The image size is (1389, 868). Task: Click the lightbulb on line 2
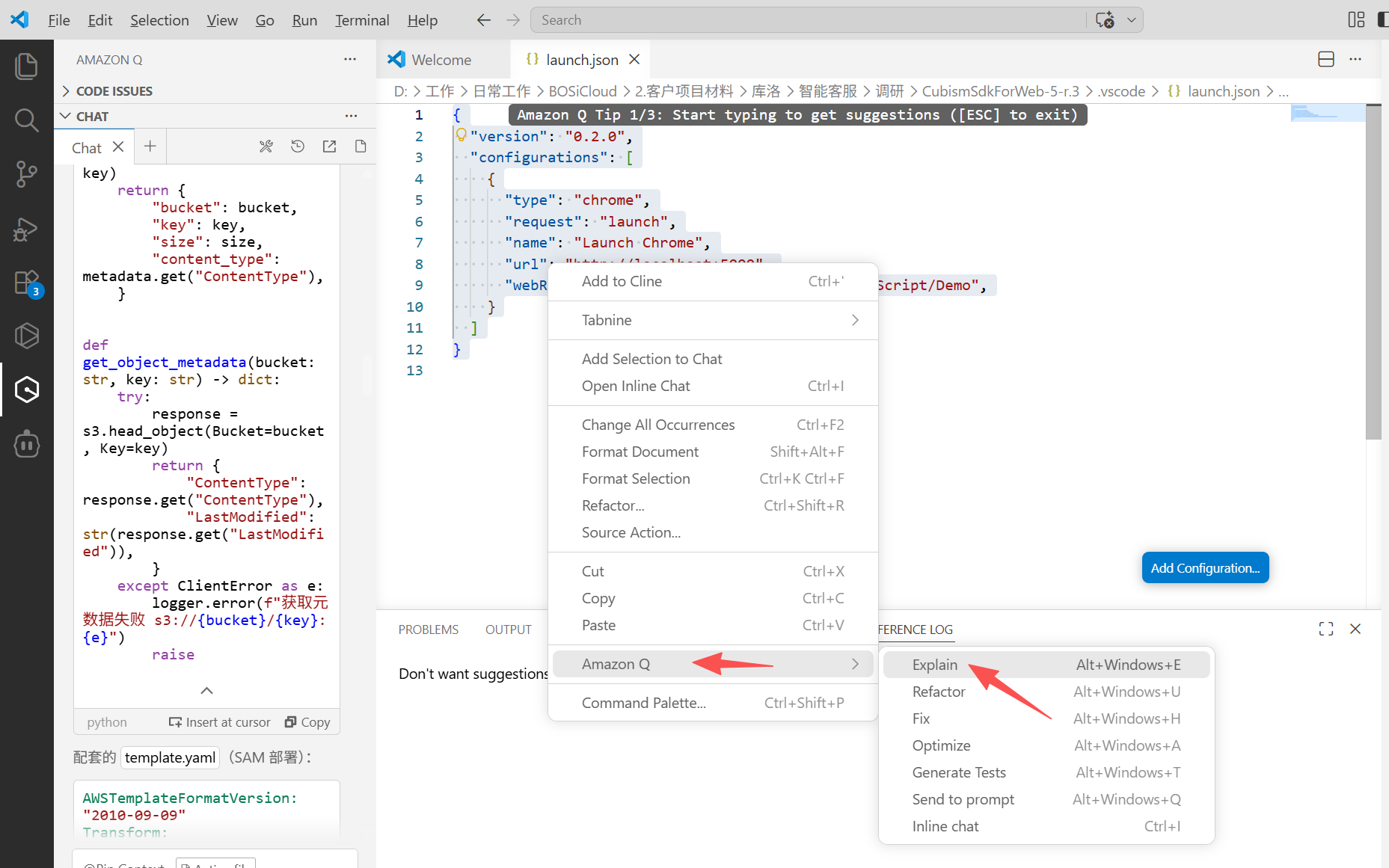click(x=462, y=135)
